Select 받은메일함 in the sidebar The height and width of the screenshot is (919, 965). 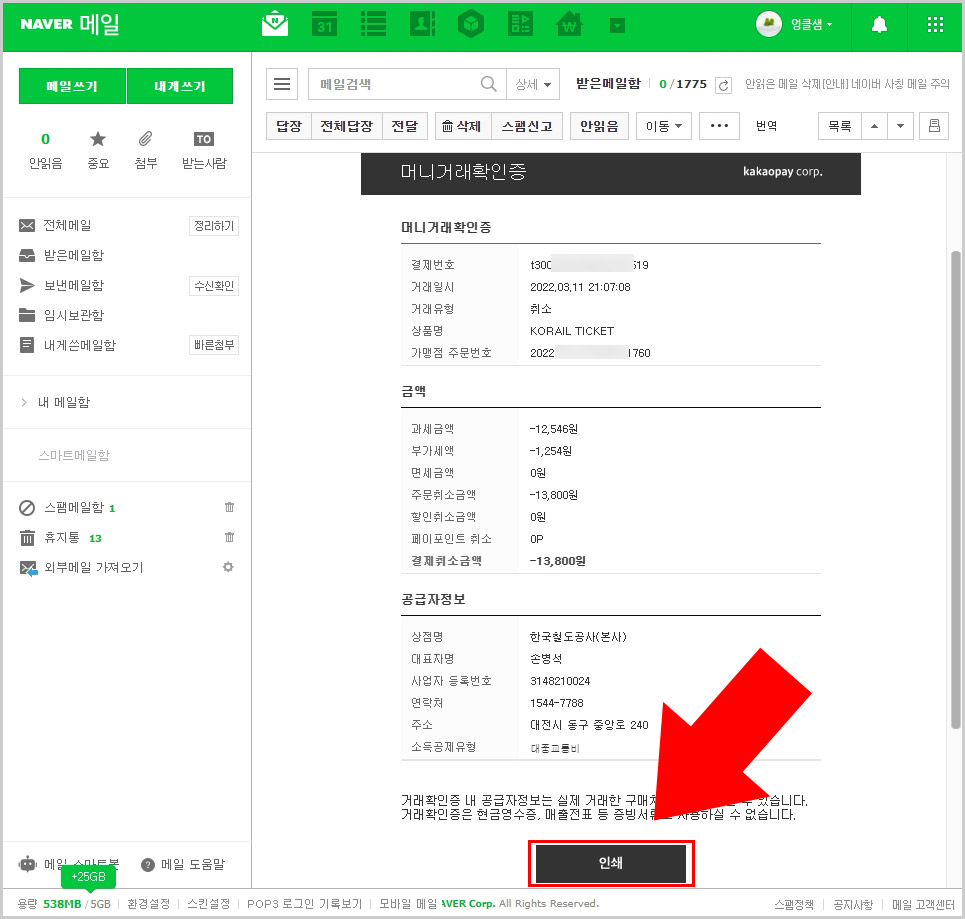click(74, 255)
